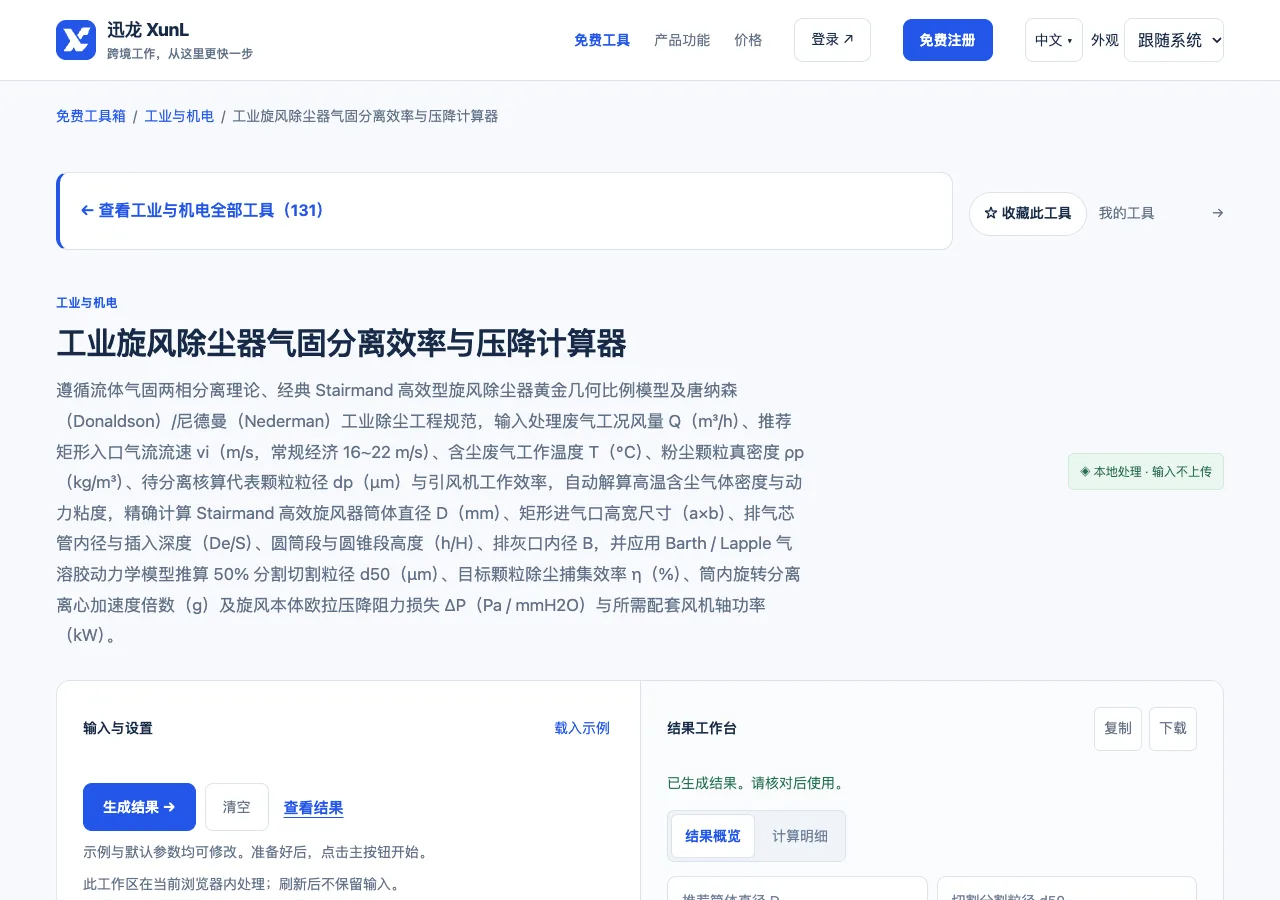
Task: Open the 中文 language dropdown
Action: coord(1053,40)
